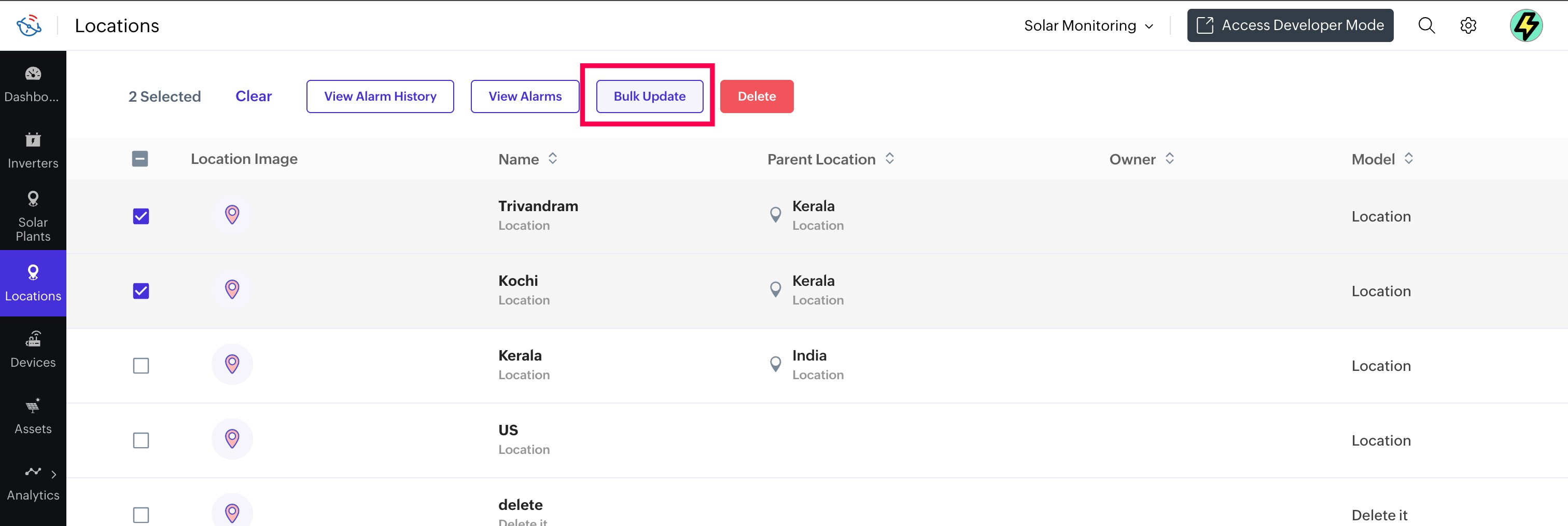Screen dimensions: 1568x526
Task: Open the search magnifier icon
Action: (1426, 25)
